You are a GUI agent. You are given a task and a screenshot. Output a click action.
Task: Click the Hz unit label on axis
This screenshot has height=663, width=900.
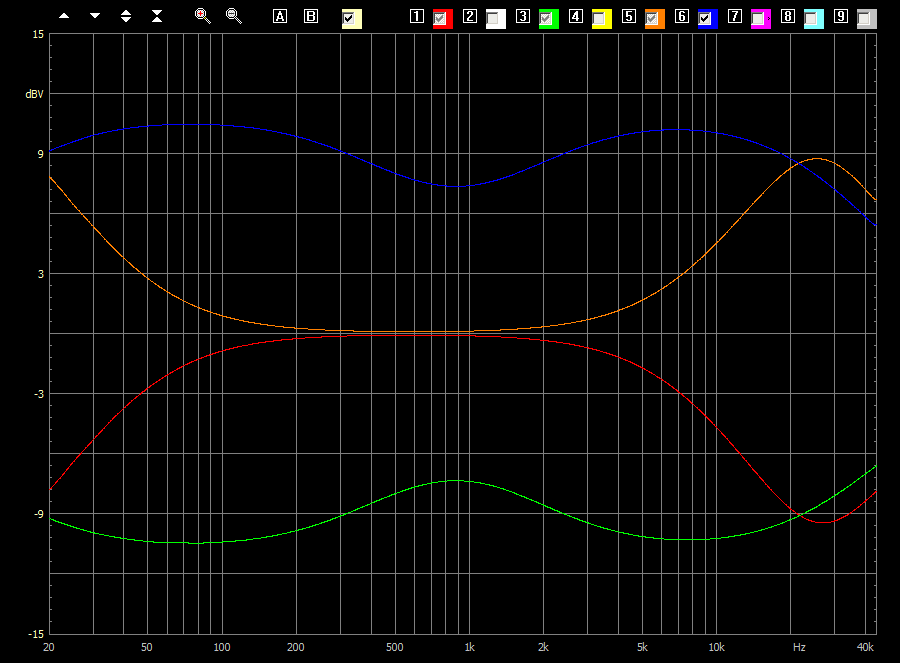click(x=799, y=647)
